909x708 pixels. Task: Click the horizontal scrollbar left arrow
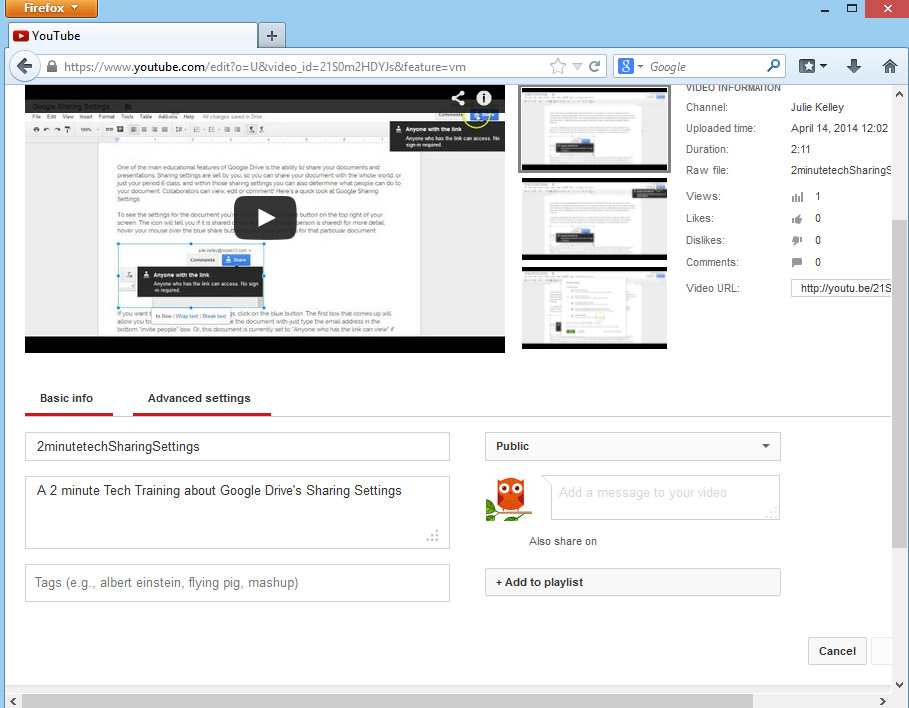pyautogui.click(x=13, y=701)
